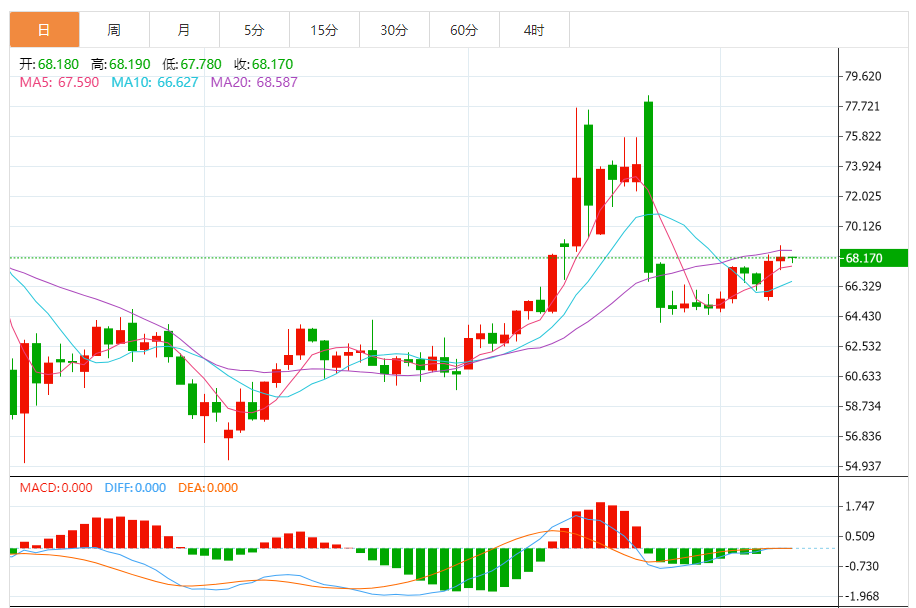Select the MA5: 67.590 indicator label
Image resolution: width=916 pixels, height=608 pixels.
click(59, 82)
